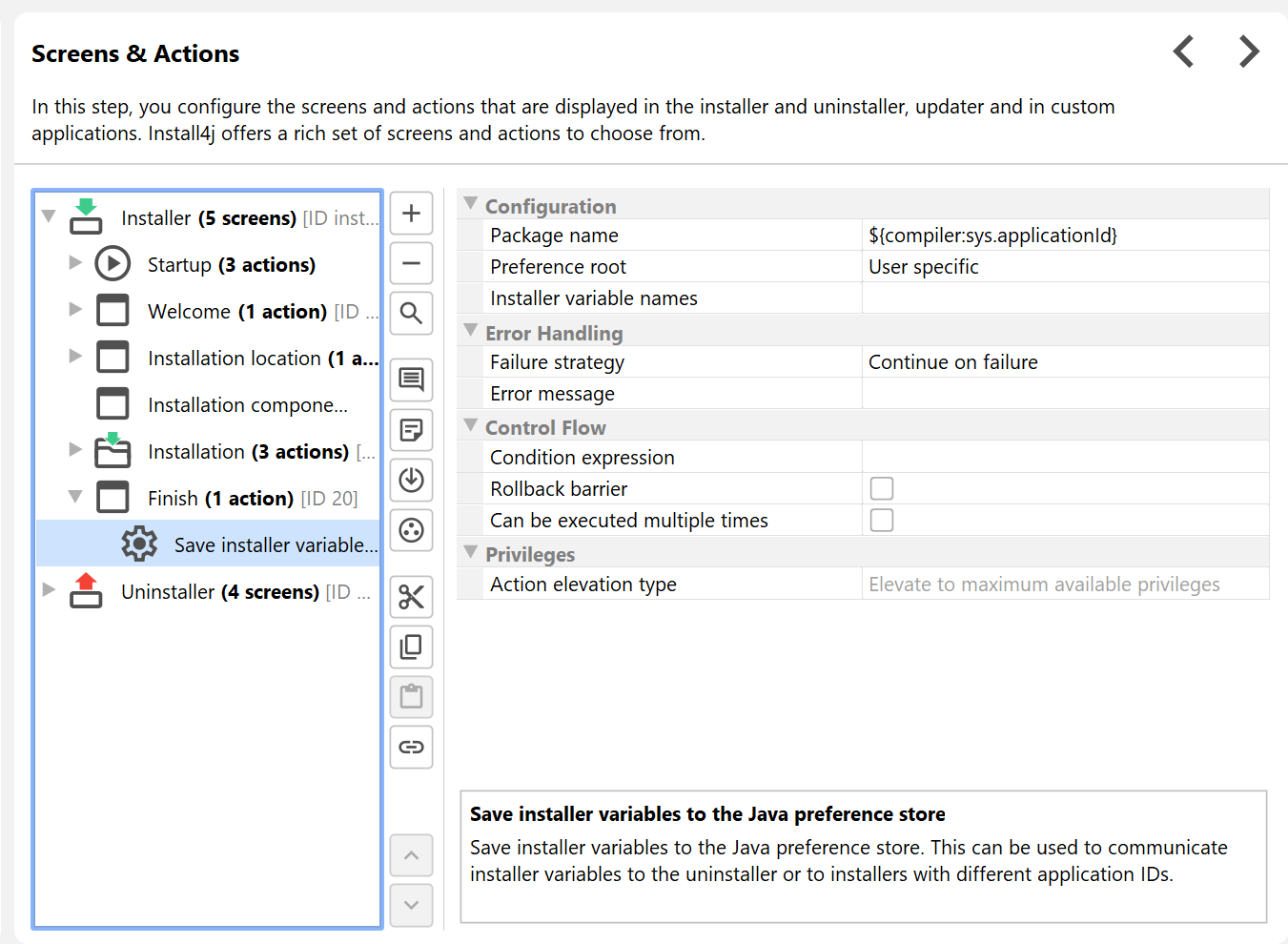
Task: Enable the Rollback barrier checkbox
Action: 882,488
